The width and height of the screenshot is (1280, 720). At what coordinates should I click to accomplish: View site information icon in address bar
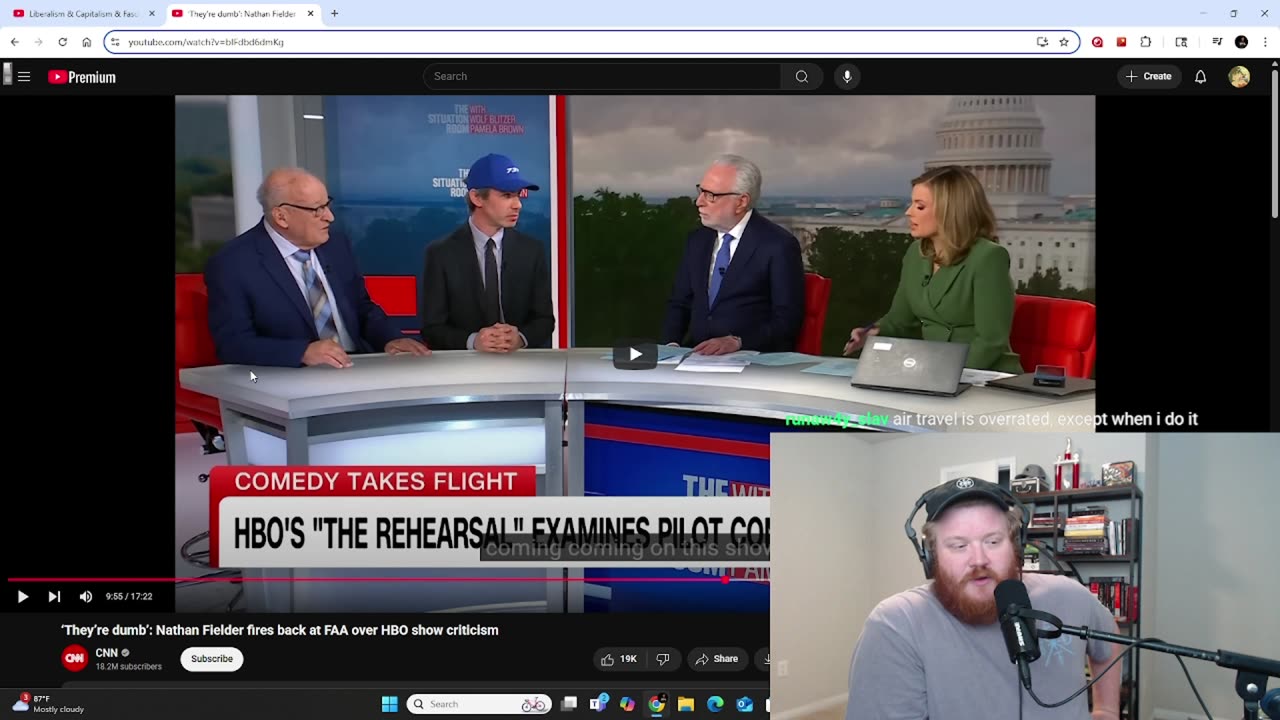pos(115,42)
